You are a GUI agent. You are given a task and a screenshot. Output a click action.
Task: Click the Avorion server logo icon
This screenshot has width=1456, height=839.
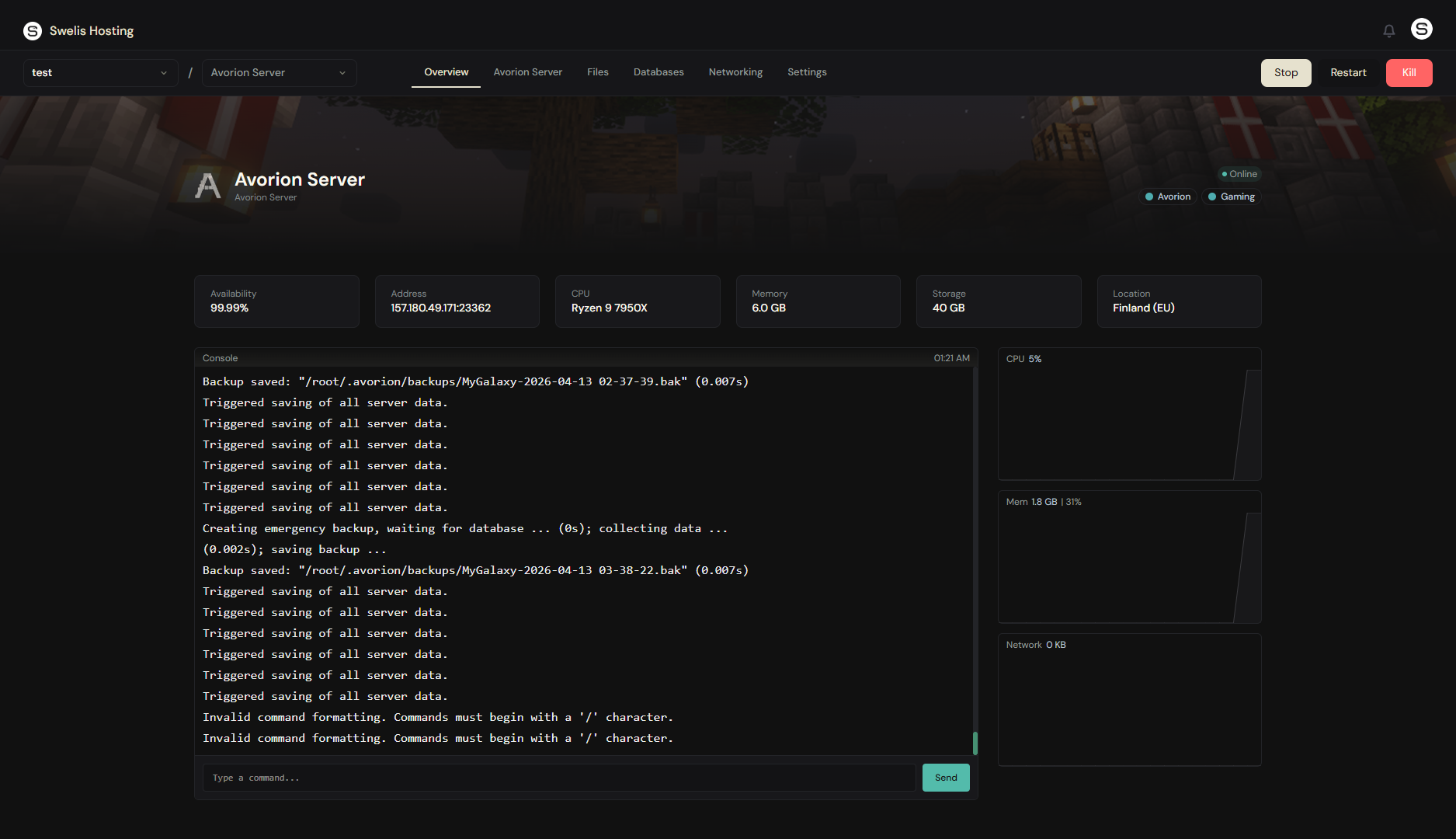coord(207,186)
